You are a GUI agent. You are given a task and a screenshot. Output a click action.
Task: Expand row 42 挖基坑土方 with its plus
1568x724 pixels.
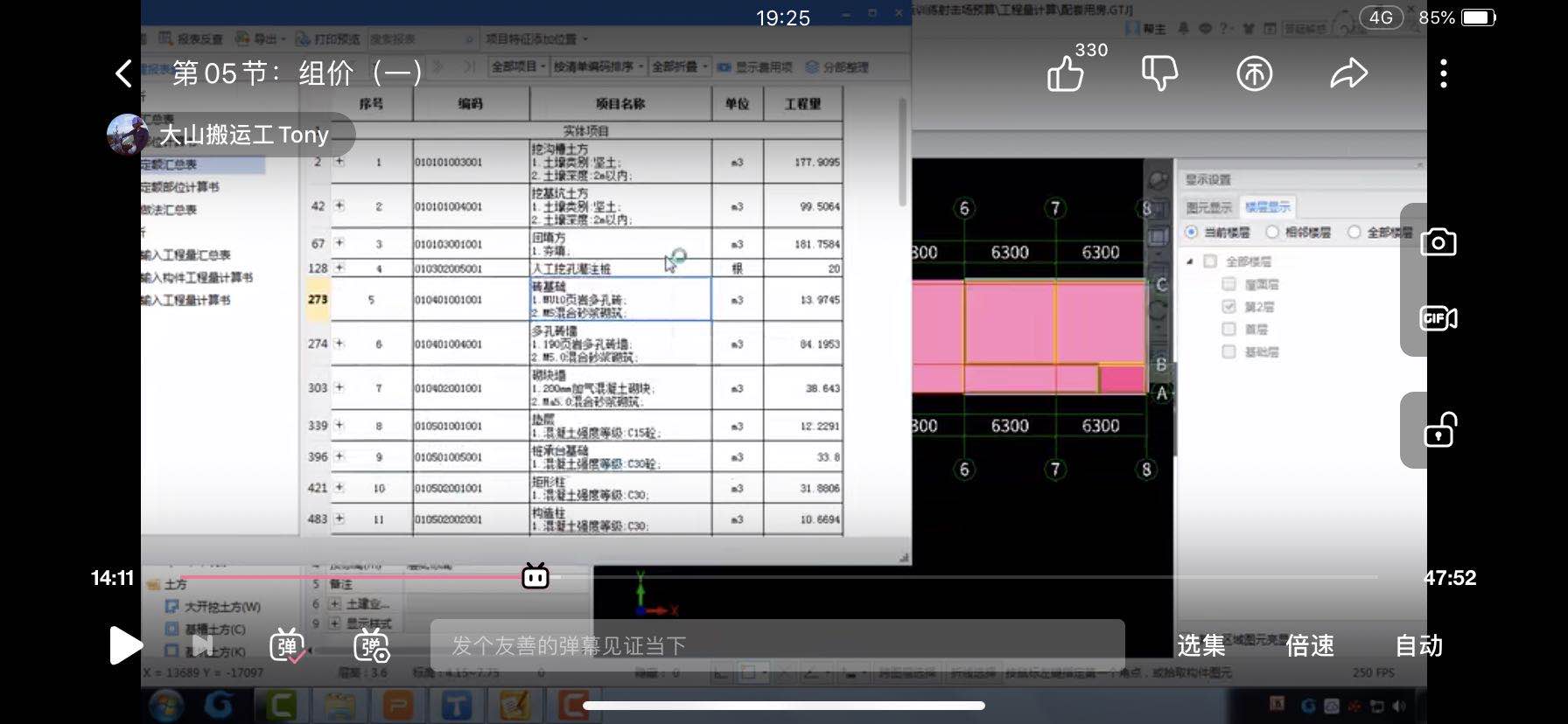pyautogui.click(x=339, y=206)
